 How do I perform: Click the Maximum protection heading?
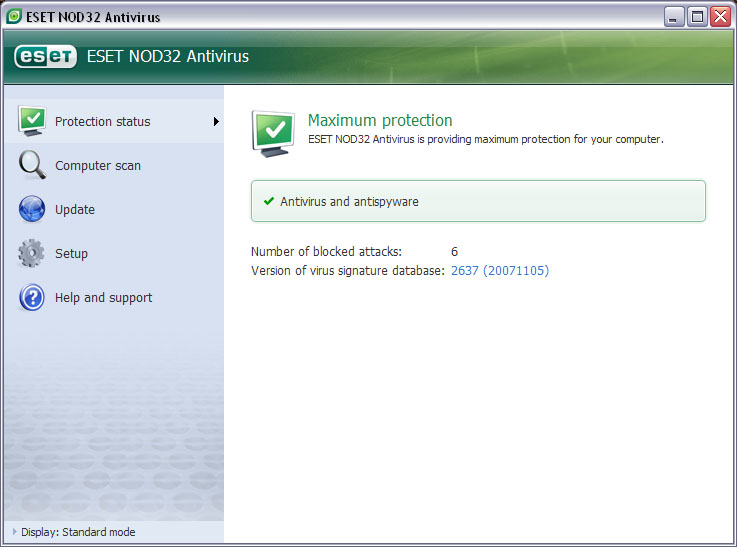tap(380, 120)
